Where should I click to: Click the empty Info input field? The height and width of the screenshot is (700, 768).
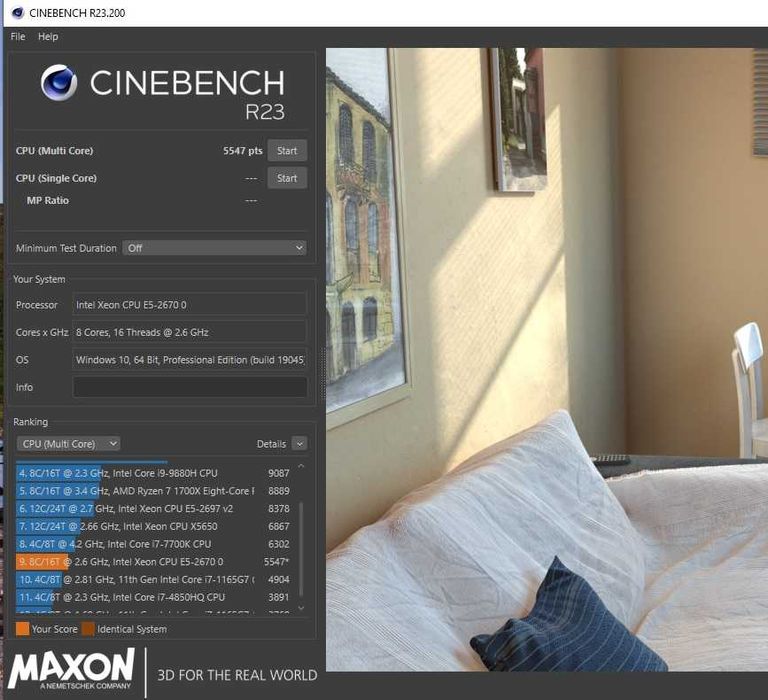189,387
